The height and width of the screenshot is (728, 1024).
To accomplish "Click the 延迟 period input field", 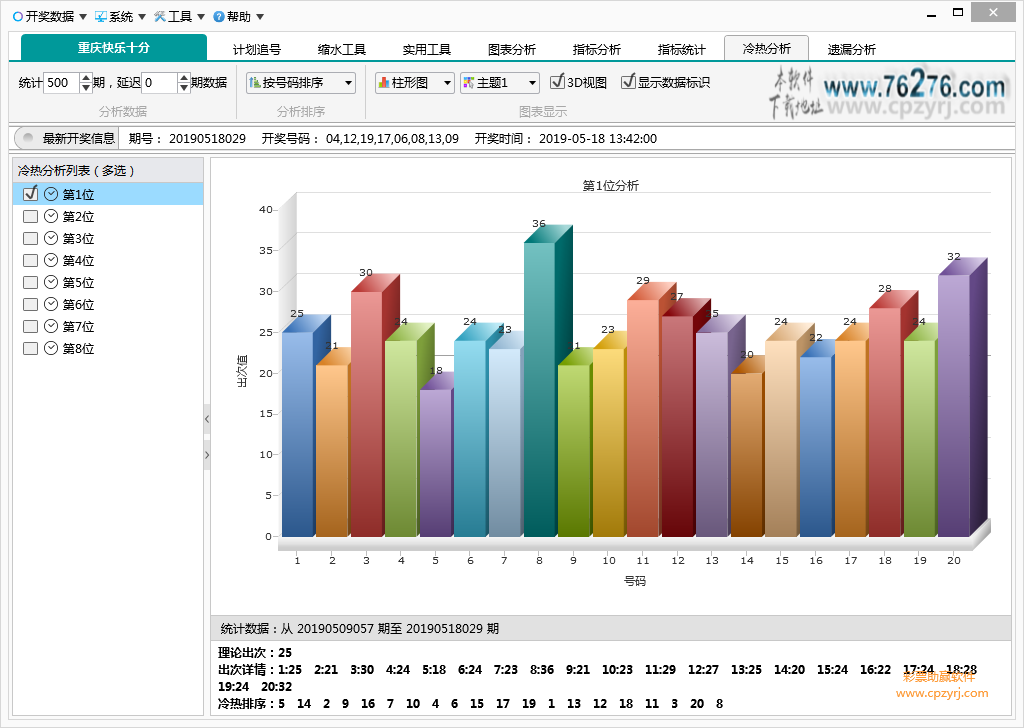I will (159, 82).
